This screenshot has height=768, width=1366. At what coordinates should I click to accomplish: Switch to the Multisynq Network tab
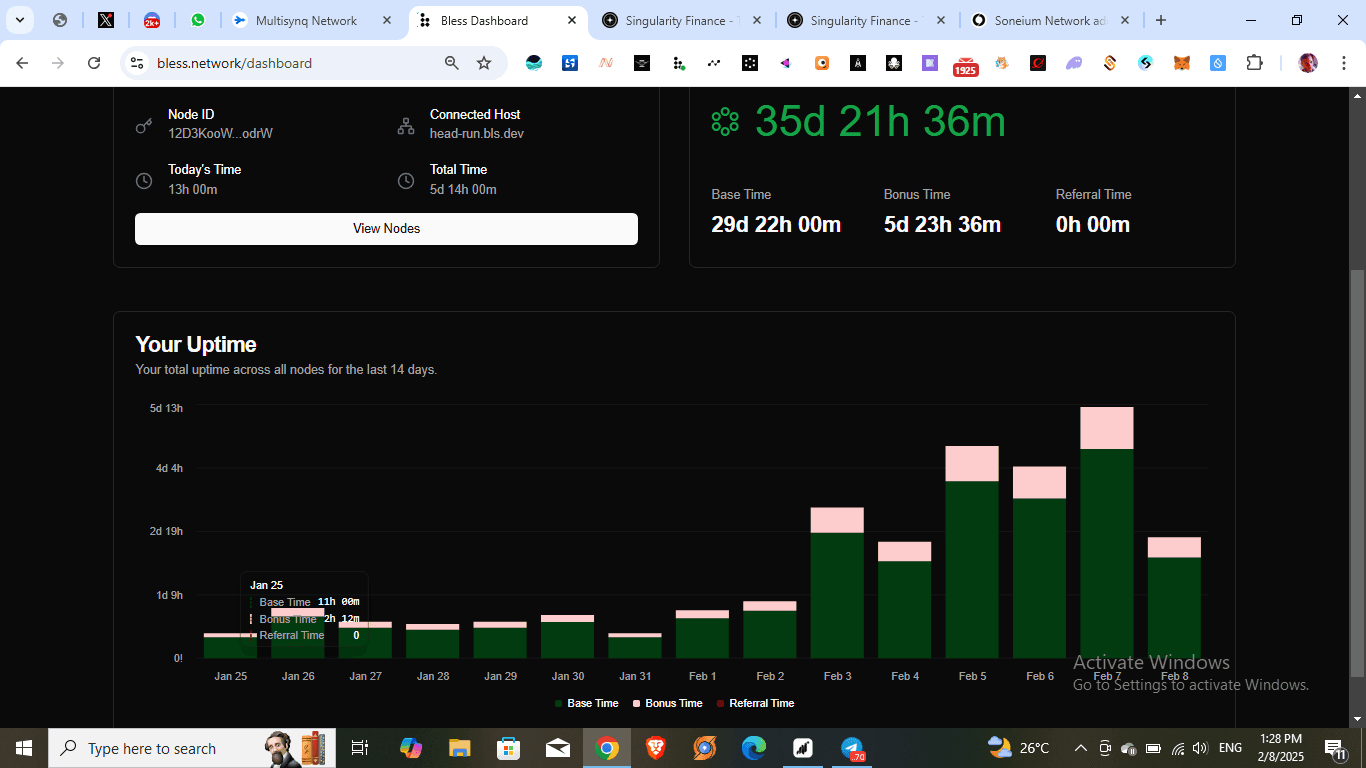pyautogui.click(x=305, y=20)
